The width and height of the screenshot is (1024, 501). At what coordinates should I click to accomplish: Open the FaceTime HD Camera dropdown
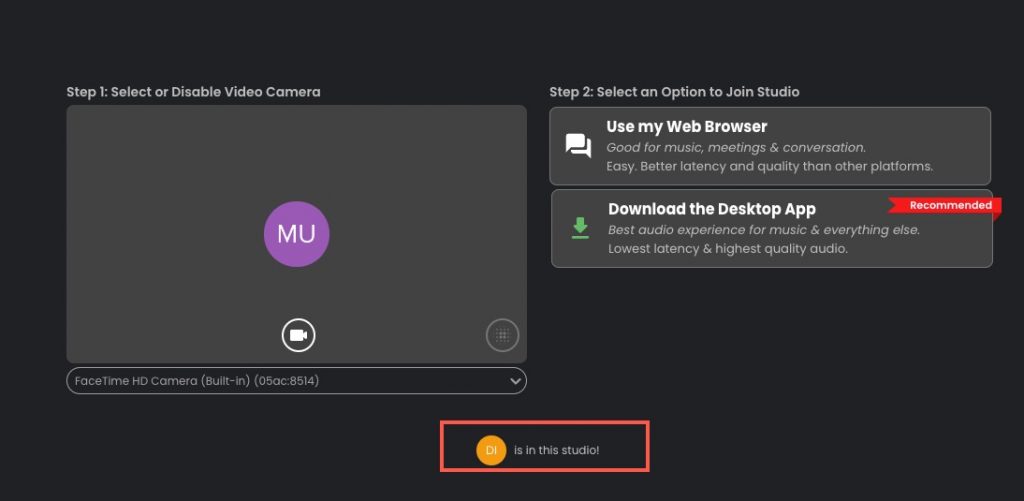click(x=296, y=381)
